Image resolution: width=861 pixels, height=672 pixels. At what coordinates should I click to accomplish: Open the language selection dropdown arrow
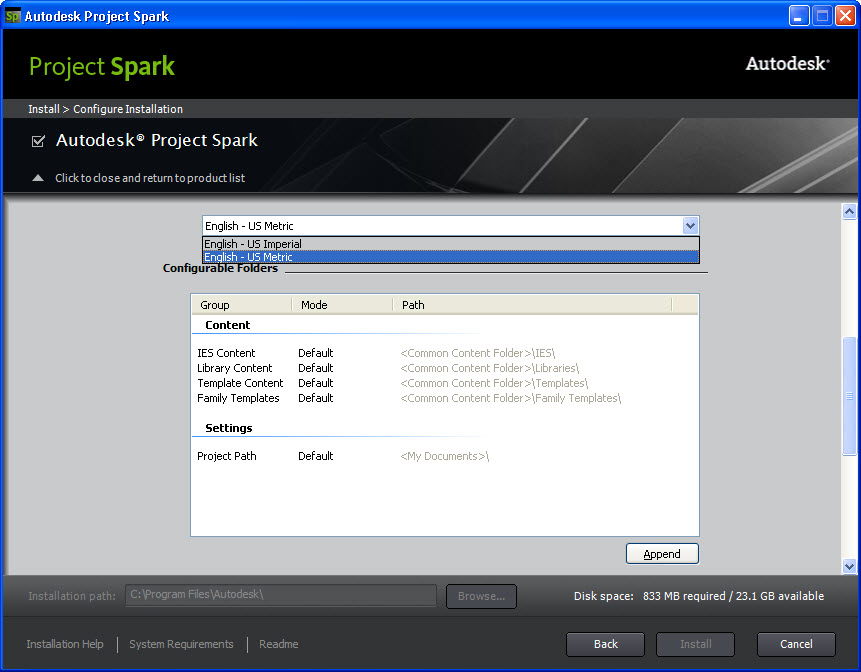[690, 225]
